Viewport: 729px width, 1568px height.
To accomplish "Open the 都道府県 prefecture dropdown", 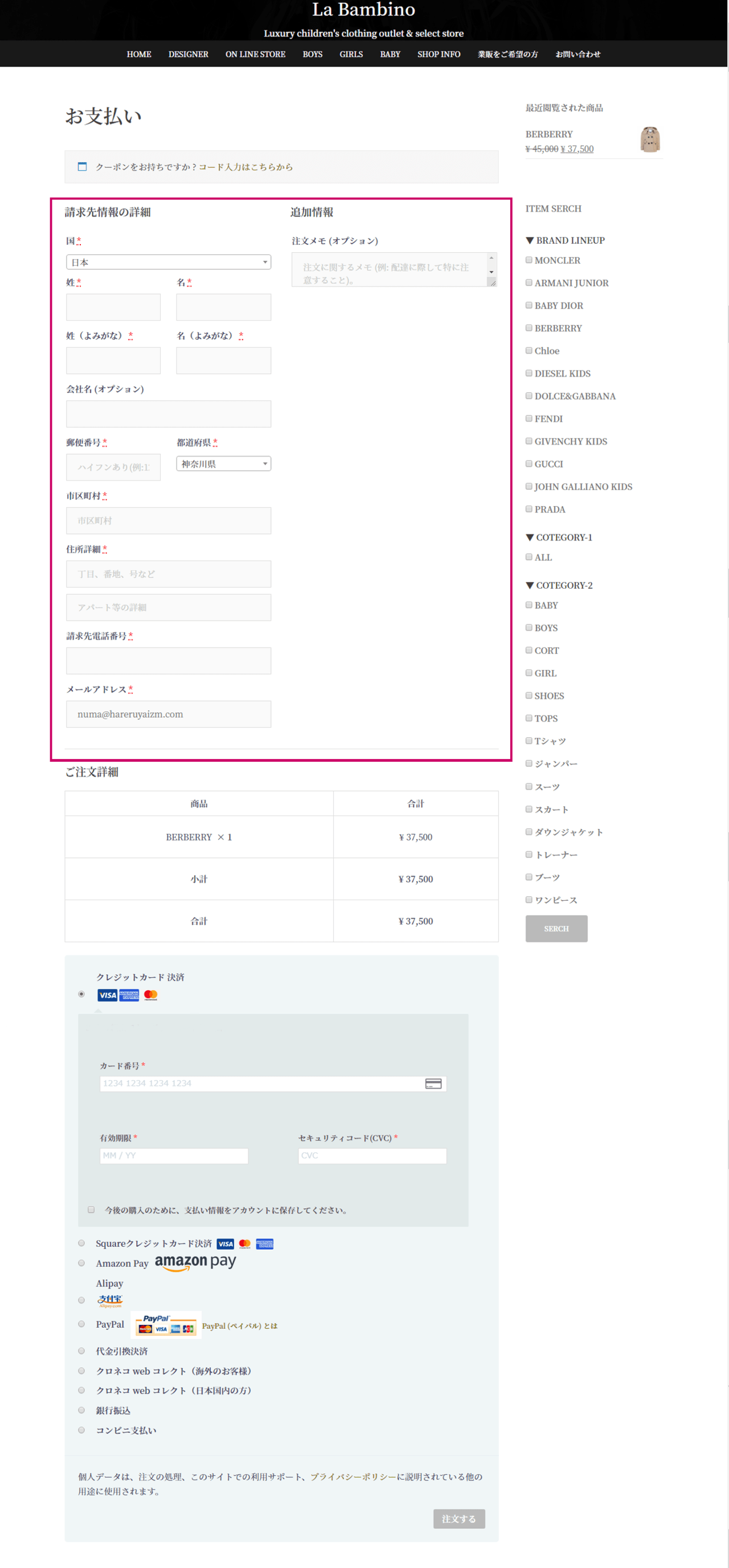I will tap(223, 464).
